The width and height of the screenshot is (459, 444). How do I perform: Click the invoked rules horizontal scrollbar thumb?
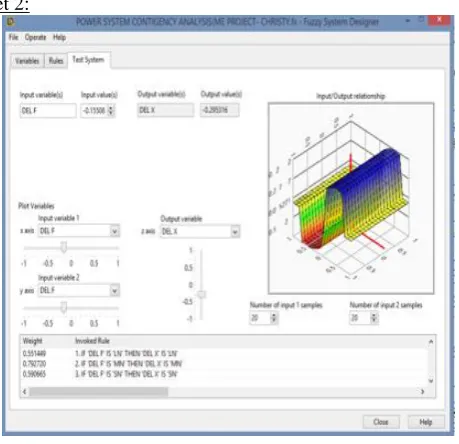click(99, 392)
